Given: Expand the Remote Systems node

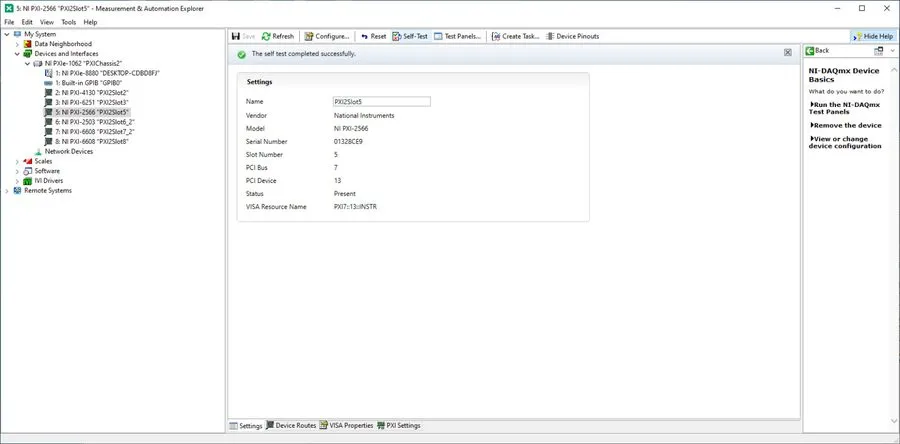Looking at the screenshot, I should tap(6, 191).
